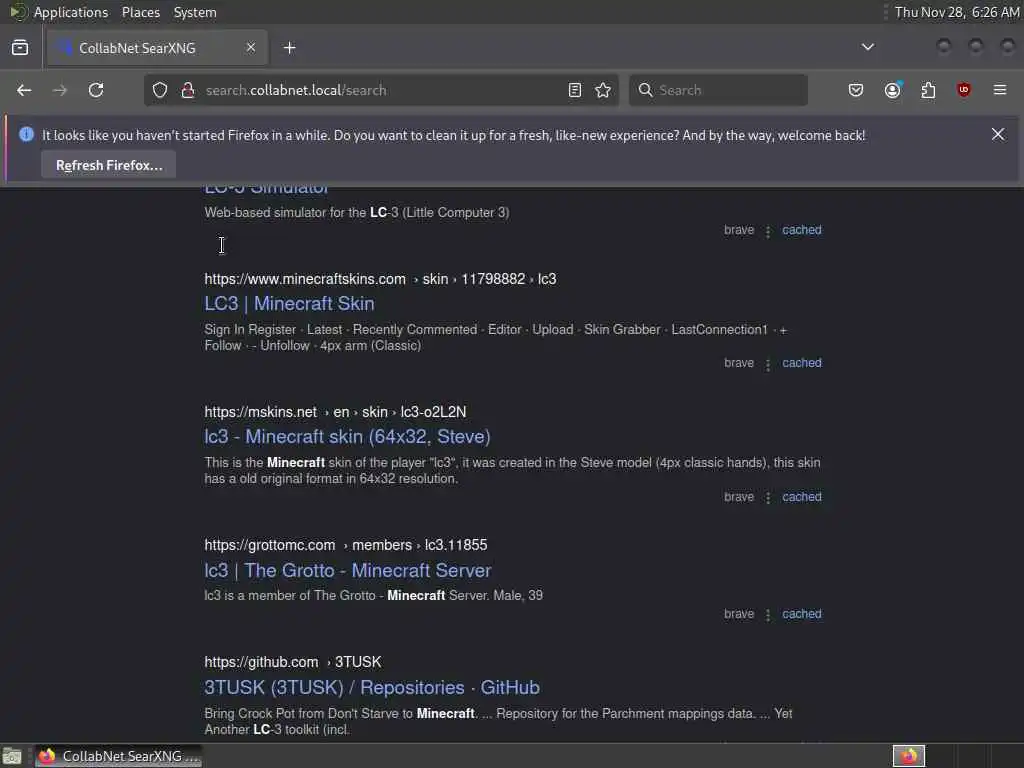Bookmark this page with star icon
The image size is (1024, 768).
(603, 90)
